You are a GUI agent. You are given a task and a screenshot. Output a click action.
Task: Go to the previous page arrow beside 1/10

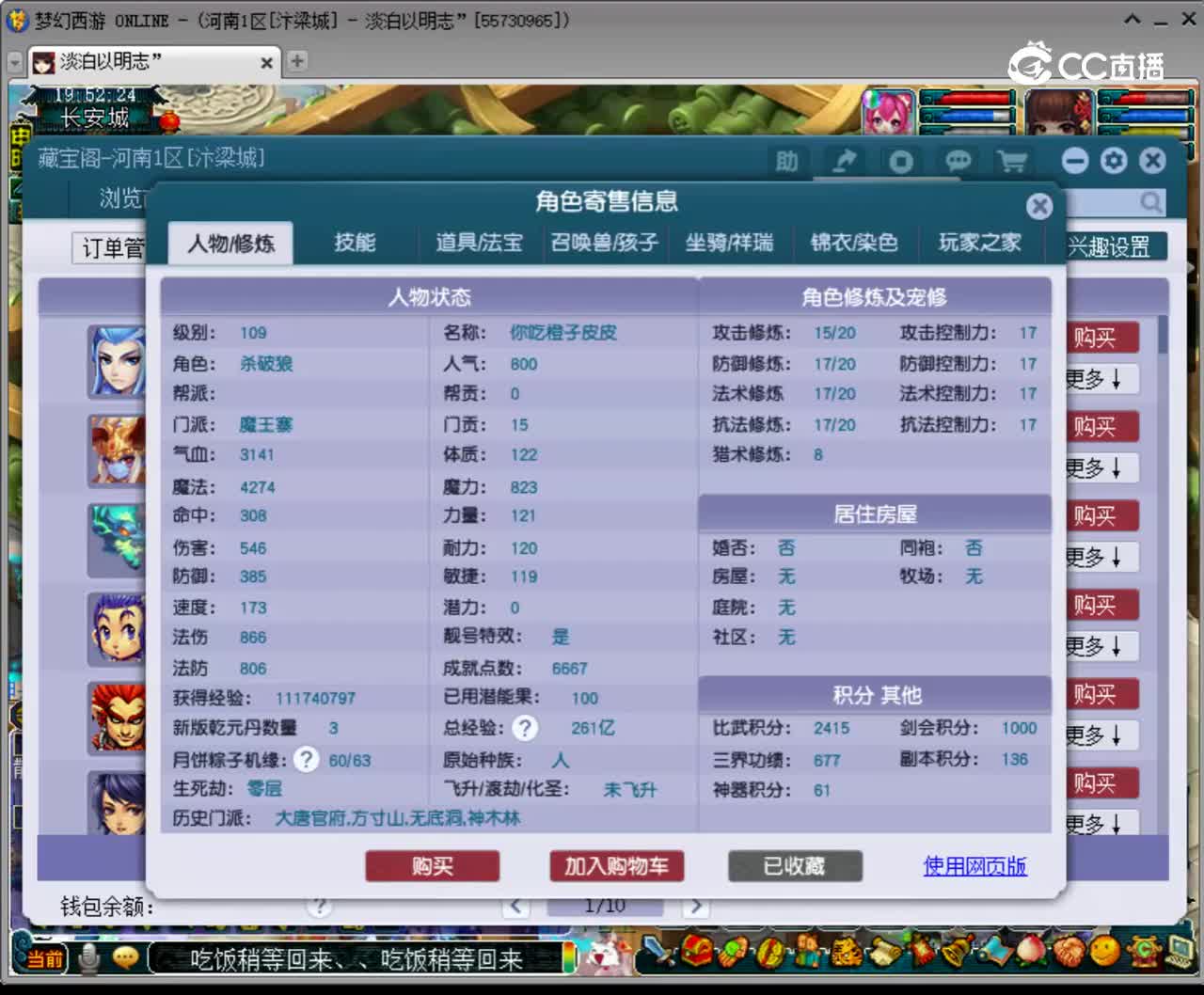click(515, 906)
